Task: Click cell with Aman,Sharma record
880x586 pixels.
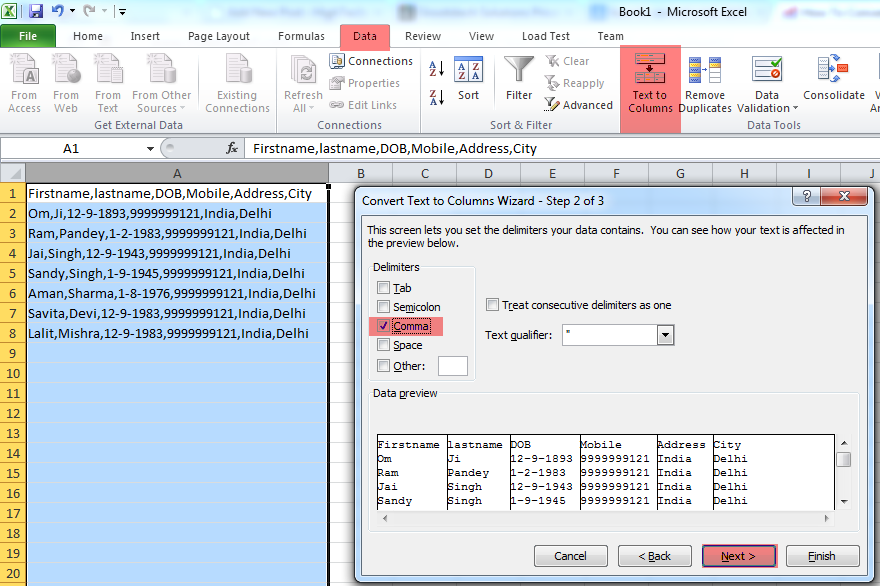Action: pyautogui.click(x=177, y=293)
